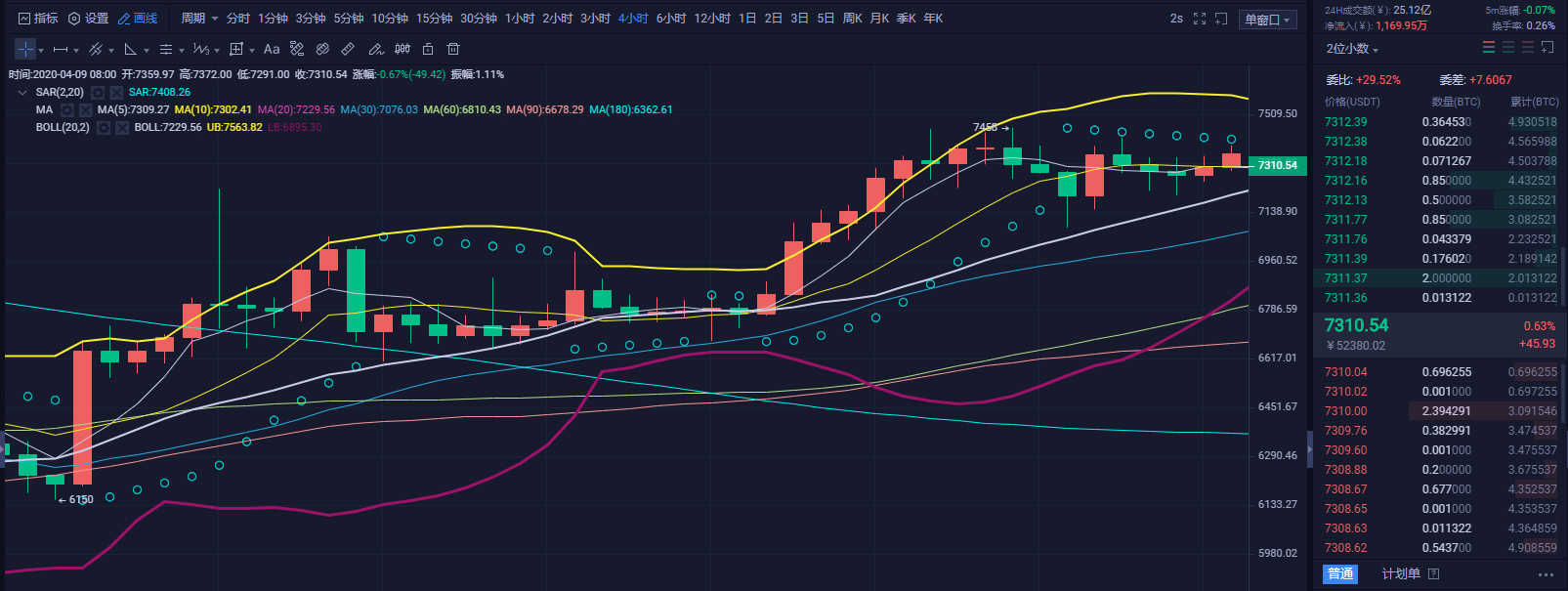
Task: Open the 指标 indicators button
Action: pyautogui.click(x=38, y=19)
